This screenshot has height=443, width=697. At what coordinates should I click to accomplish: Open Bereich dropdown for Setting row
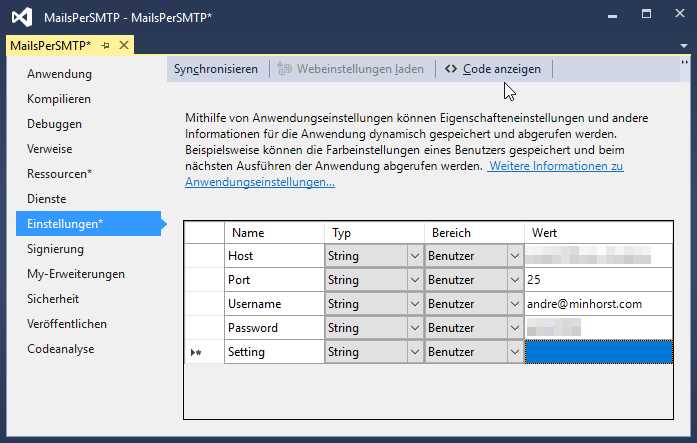[514, 352]
